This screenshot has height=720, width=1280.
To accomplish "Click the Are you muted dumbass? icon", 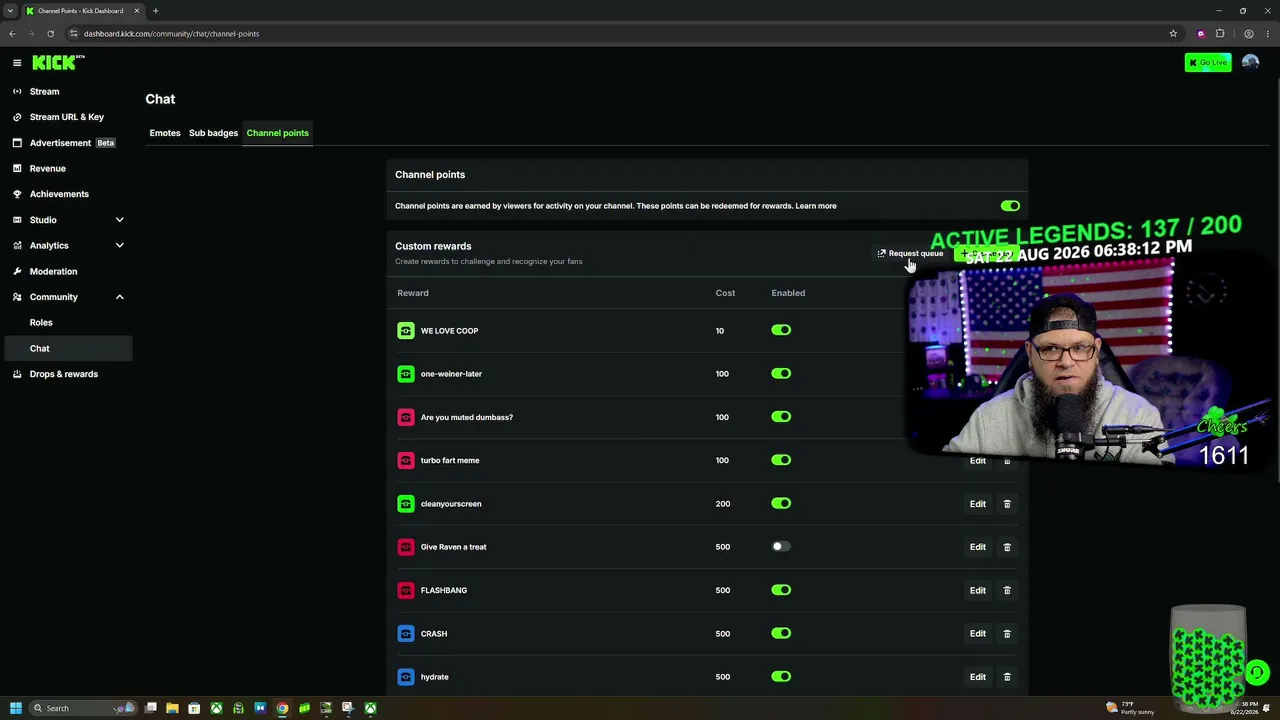I will [x=406, y=417].
